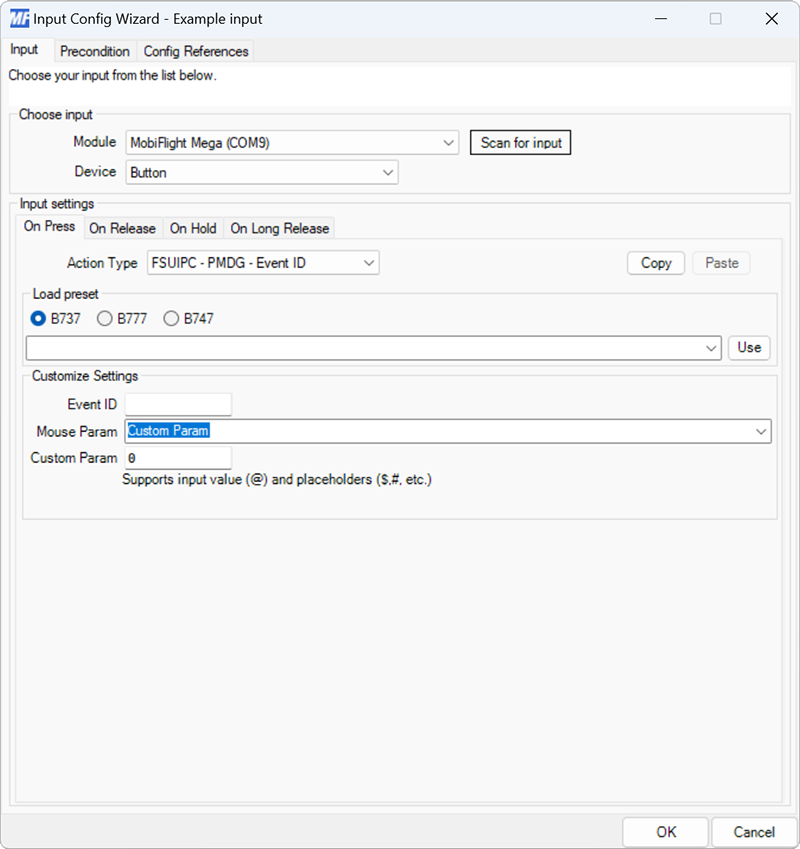Click the Scan for input button

520,142
